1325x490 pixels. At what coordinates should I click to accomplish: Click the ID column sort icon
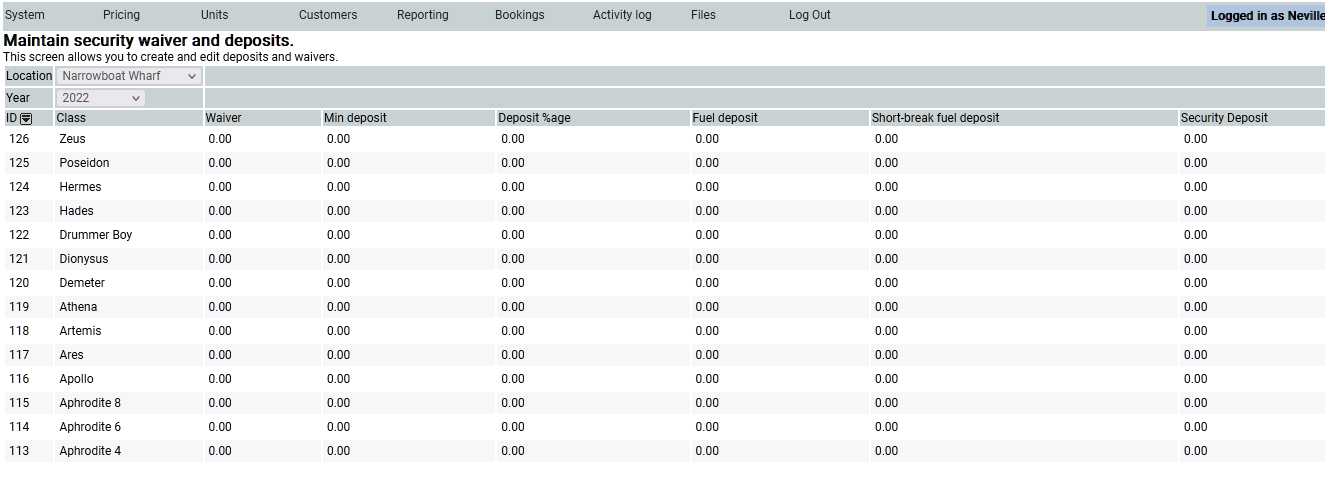[x=26, y=118]
